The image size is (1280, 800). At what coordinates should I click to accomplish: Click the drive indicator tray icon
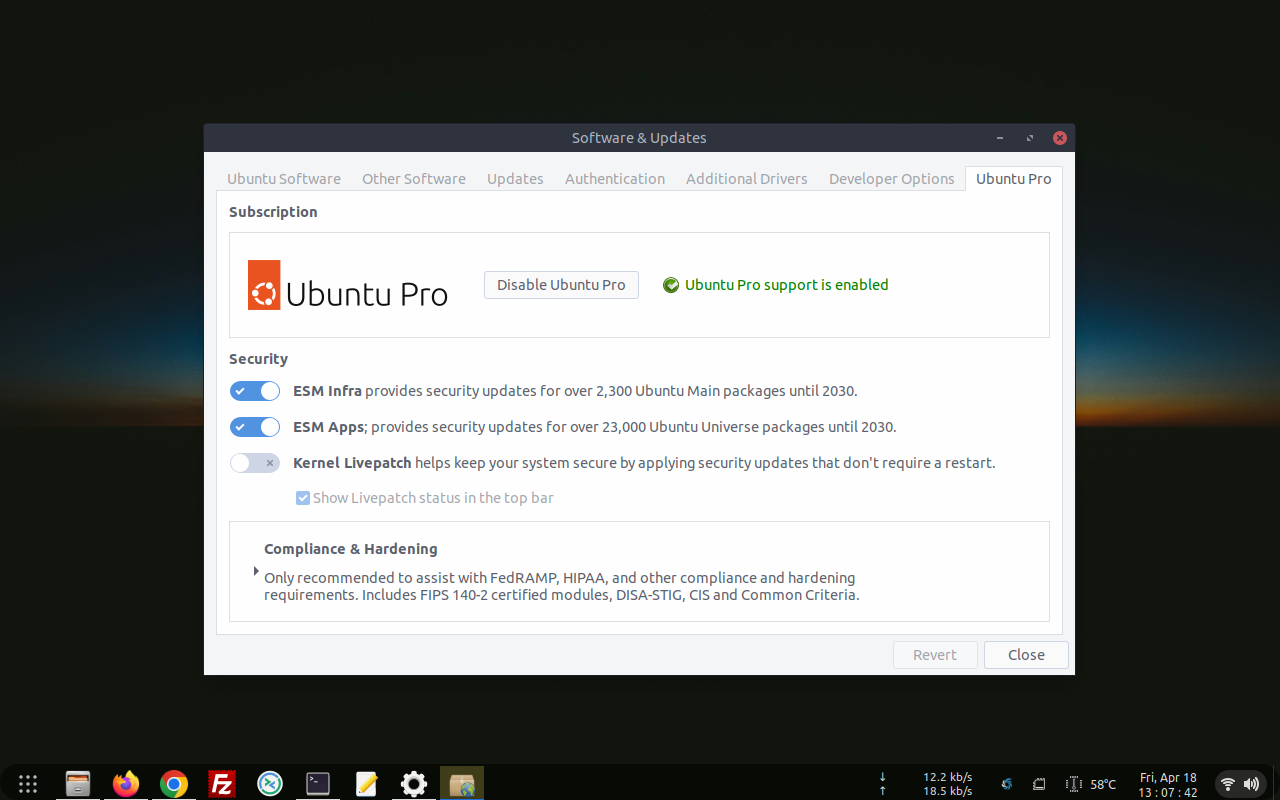click(1039, 784)
